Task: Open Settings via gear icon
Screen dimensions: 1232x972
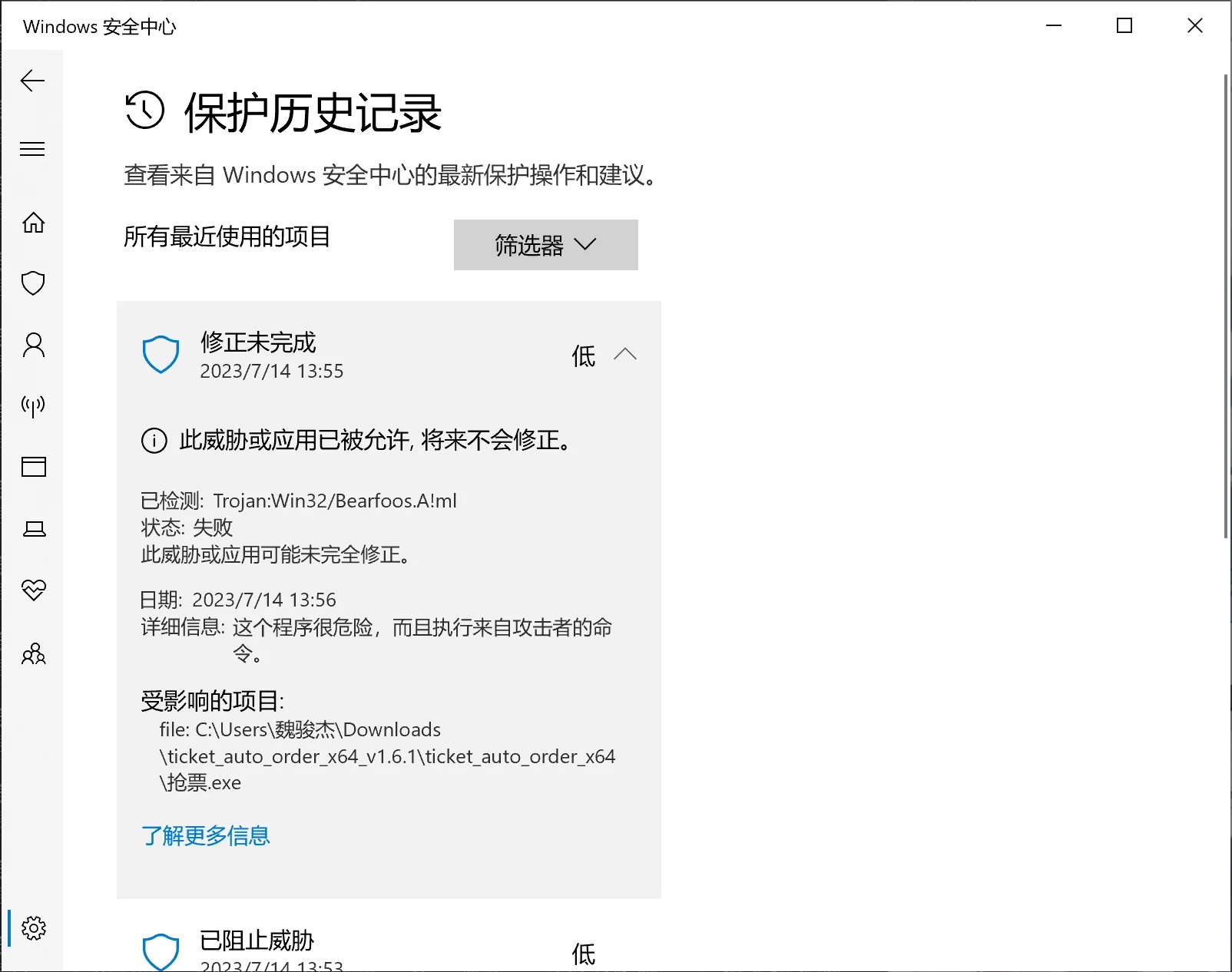Action: click(33, 928)
